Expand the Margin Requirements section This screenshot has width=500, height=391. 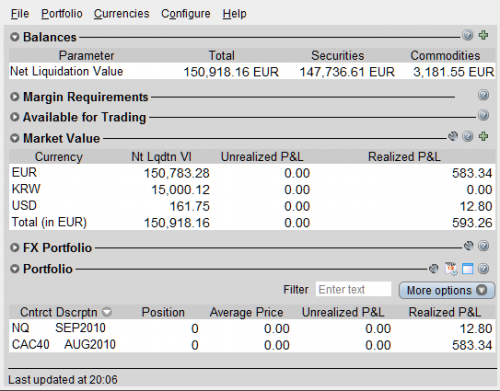pyautogui.click(x=15, y=97)
